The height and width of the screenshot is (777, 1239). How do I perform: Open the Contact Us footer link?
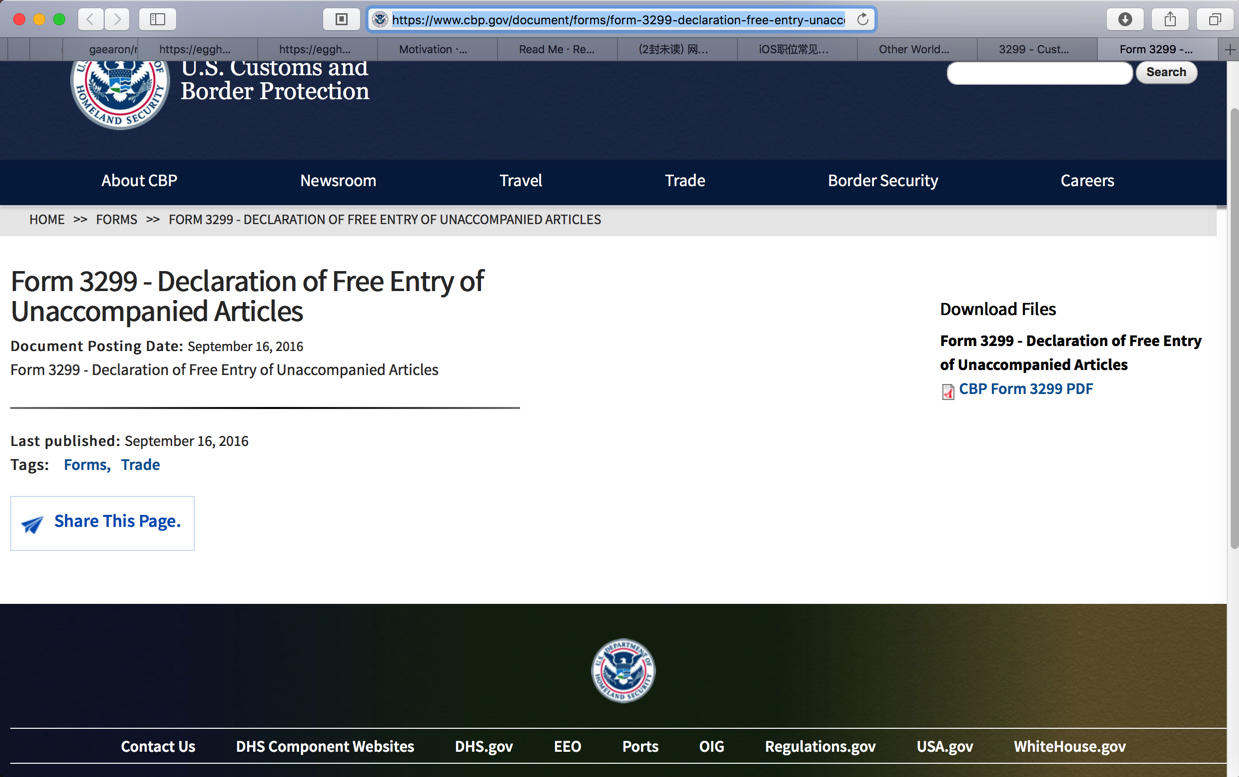[158, 747]
